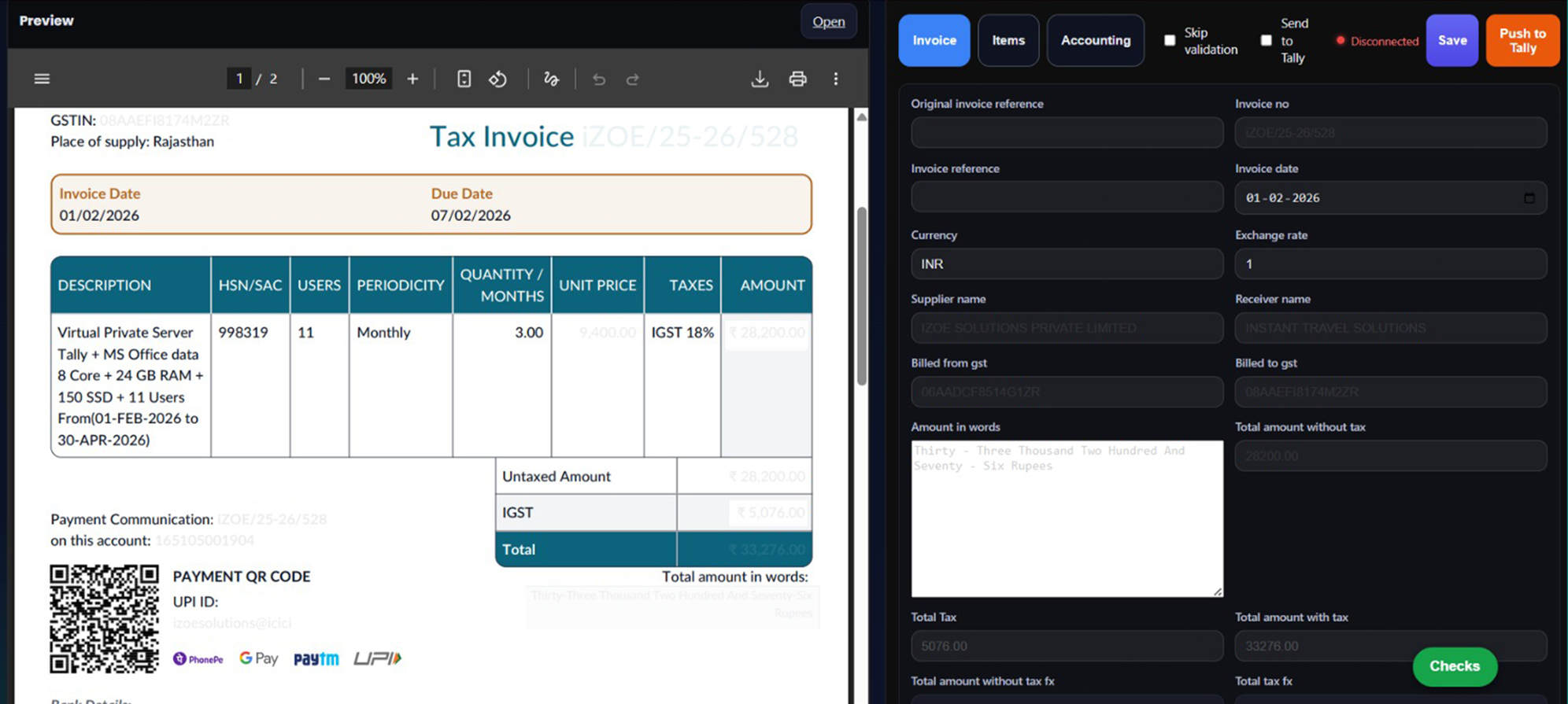
Task: Click the PhonePe logo
Action: [198, 659]
